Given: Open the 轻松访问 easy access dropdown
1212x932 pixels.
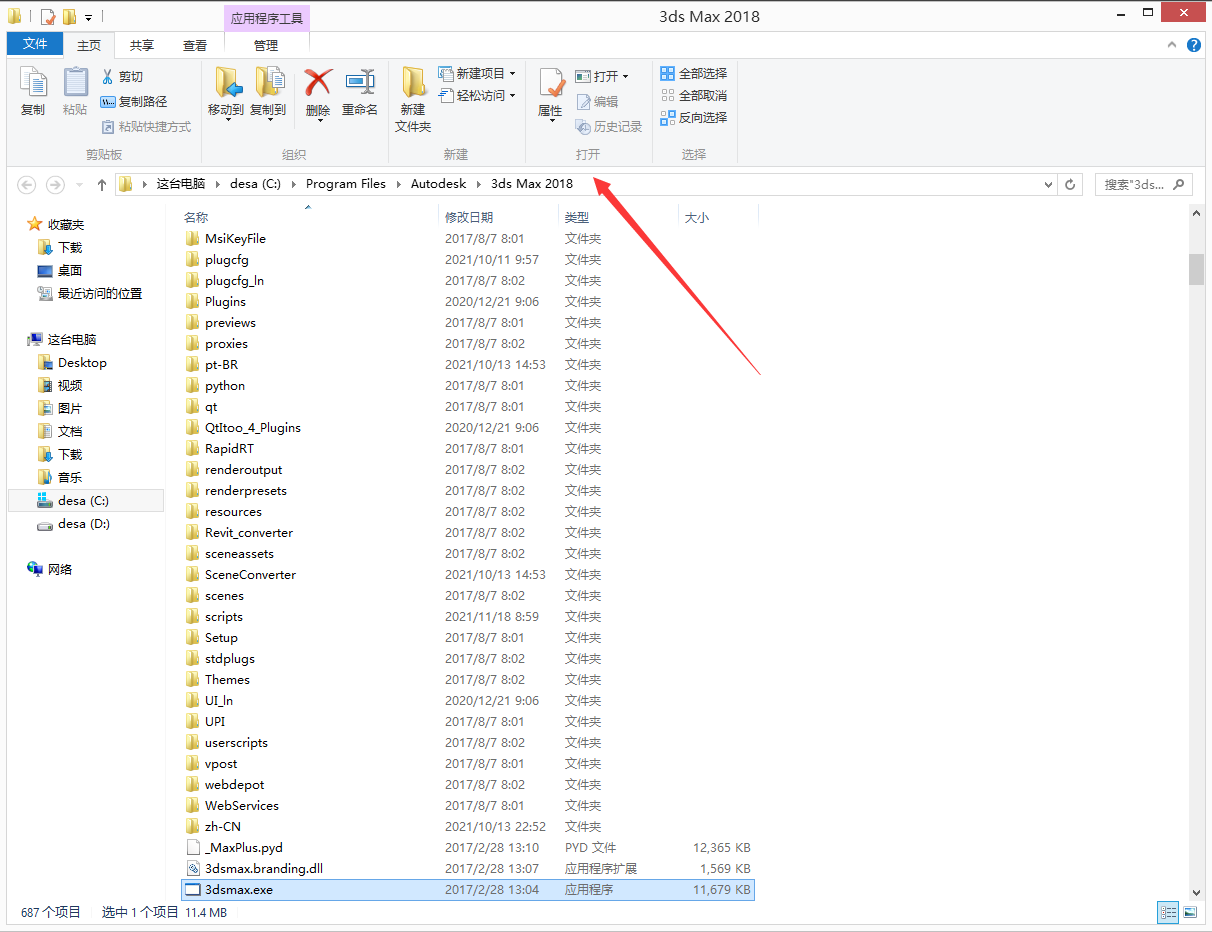Looking at the screenshot, I should coord(477,96).
